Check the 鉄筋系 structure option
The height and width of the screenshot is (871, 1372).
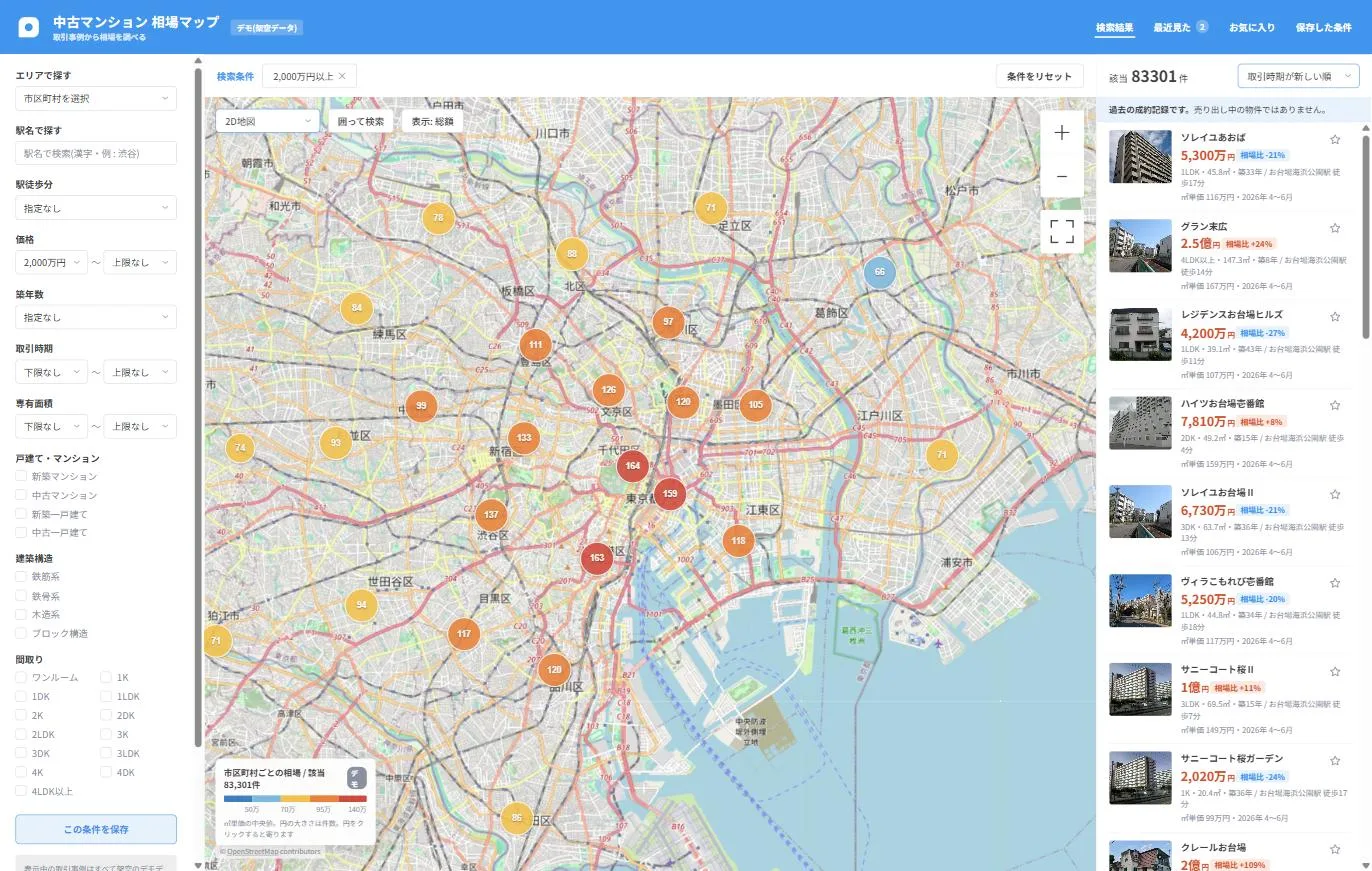pyautogui.click(x=21, y=577)
